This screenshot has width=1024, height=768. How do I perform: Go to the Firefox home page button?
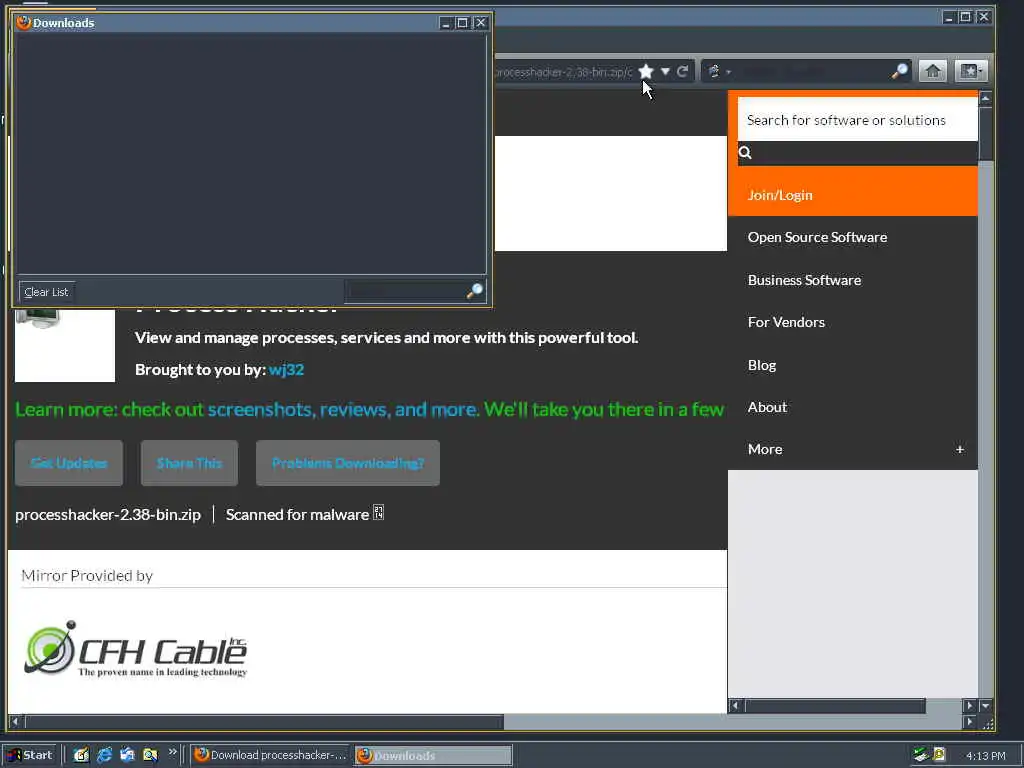pyautogui.click(x=933, y=71)
